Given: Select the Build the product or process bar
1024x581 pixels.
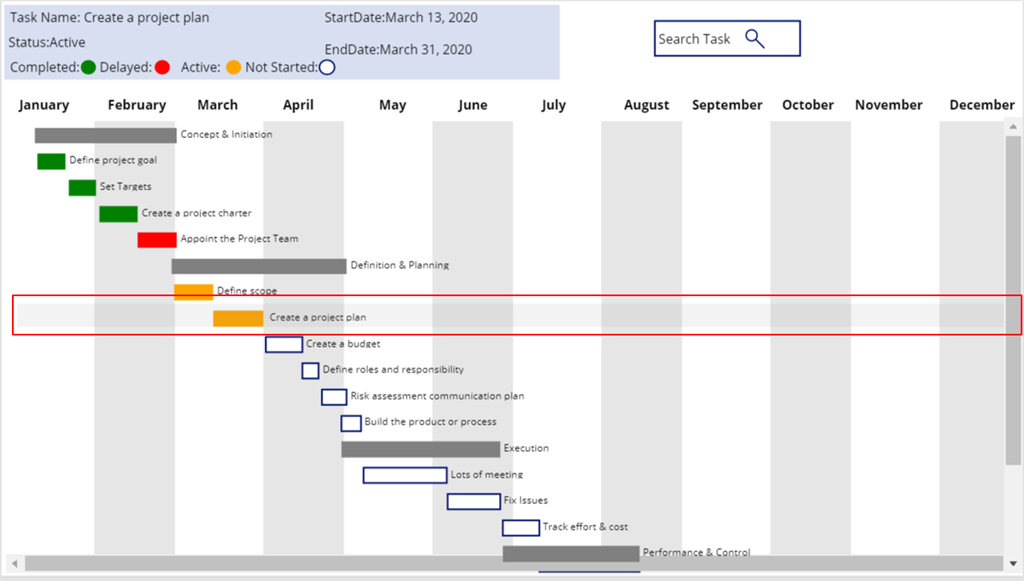Looking at the screenshot, I should click(x=351, y=423).
